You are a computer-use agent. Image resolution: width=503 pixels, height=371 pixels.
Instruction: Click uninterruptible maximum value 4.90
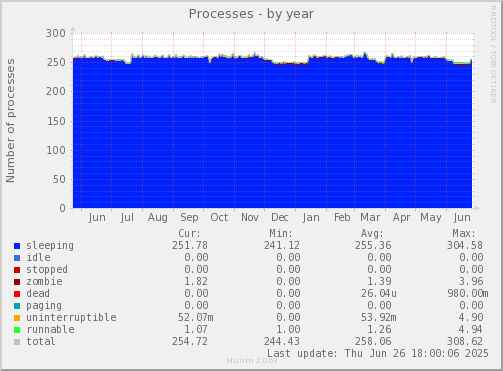point(471,318)
